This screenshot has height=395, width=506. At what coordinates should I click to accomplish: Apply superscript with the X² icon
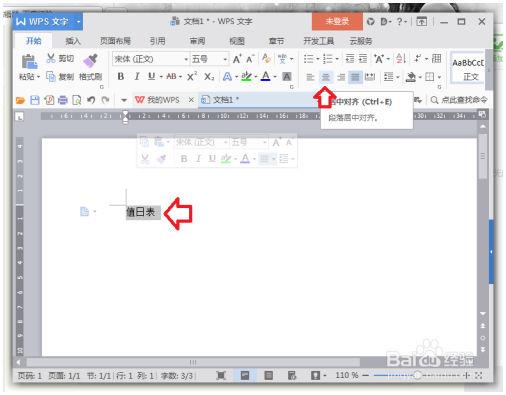(x=192, y=77)
